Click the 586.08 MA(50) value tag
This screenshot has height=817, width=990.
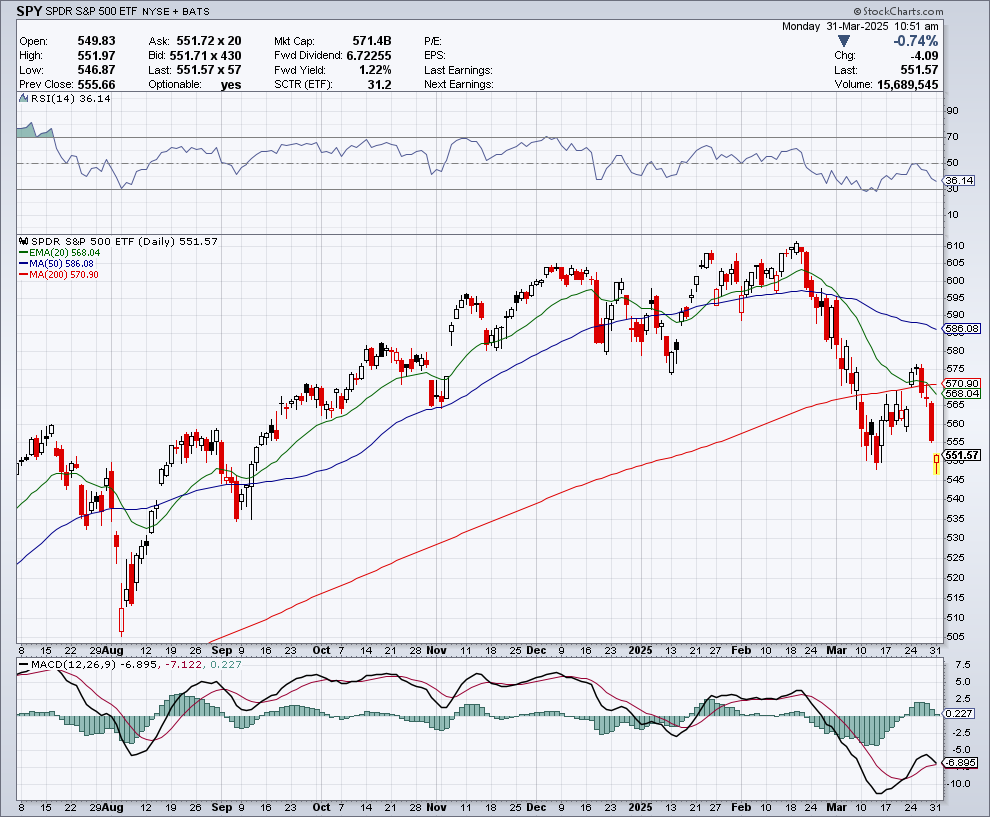(960, 328)
